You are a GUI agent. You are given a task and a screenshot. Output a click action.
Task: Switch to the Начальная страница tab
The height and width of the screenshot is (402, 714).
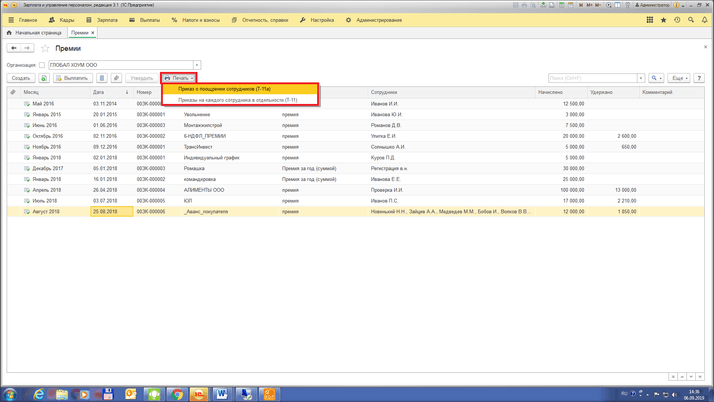[35, 32]
